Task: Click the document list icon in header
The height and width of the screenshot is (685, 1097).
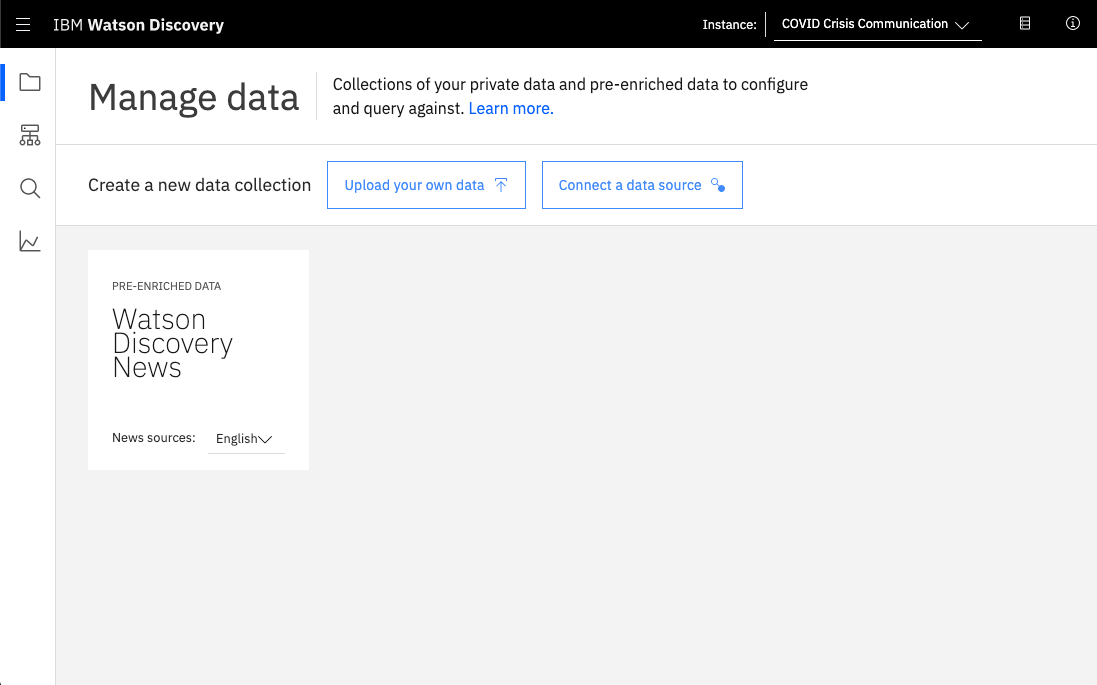Action: tap(1025, 24)
